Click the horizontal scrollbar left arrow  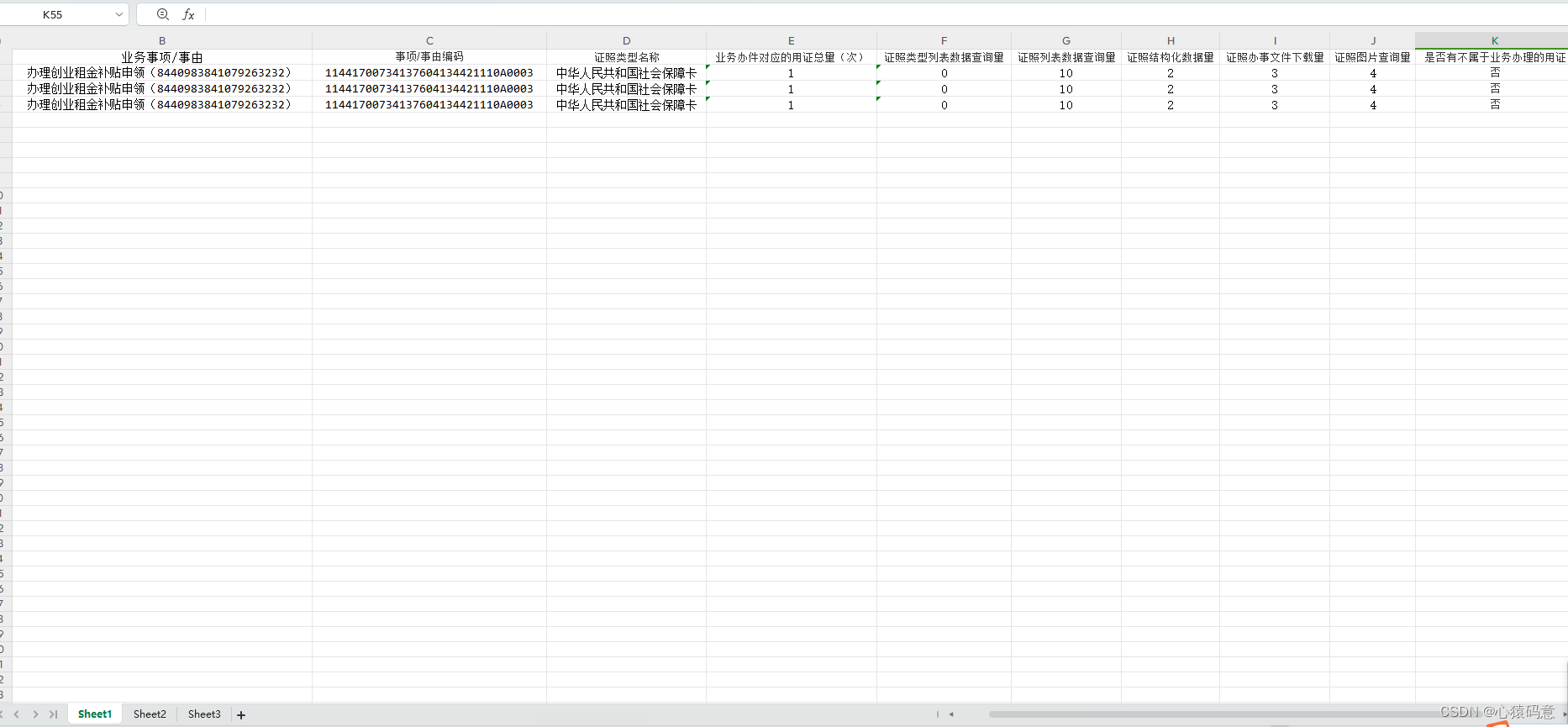[951, 714]
